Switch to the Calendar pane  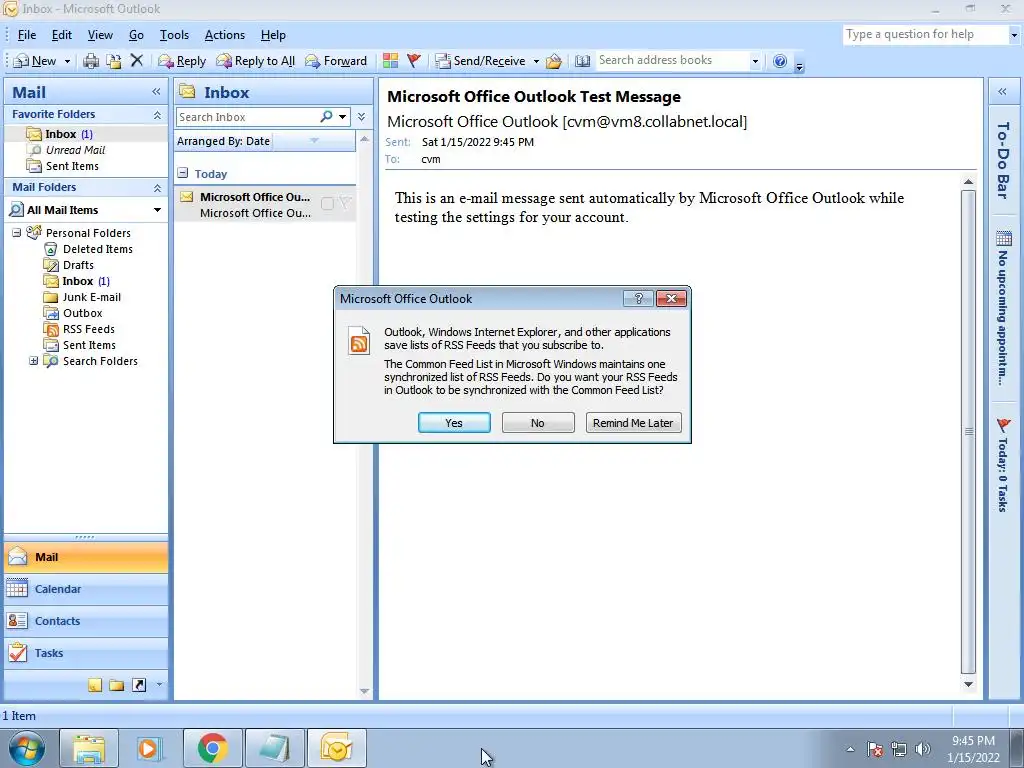tap(86, 588)
